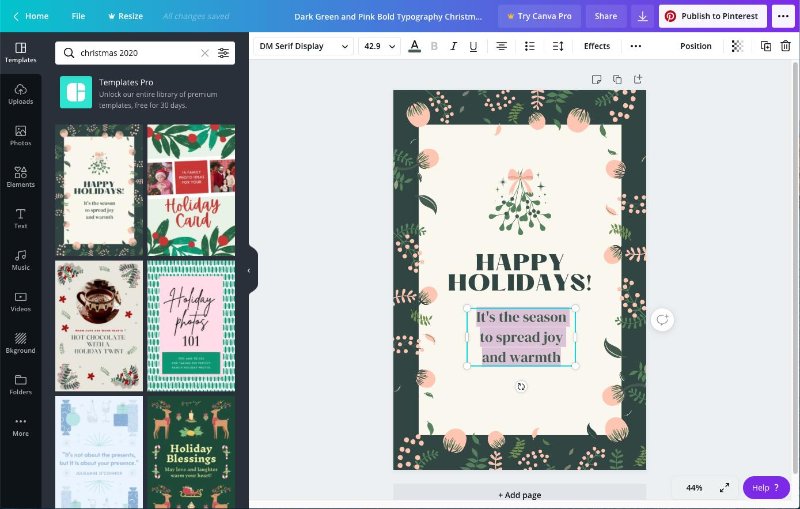Toggle bold formatting
The width and height of the screenshot is (800, 509).
(x=434, y=46)
